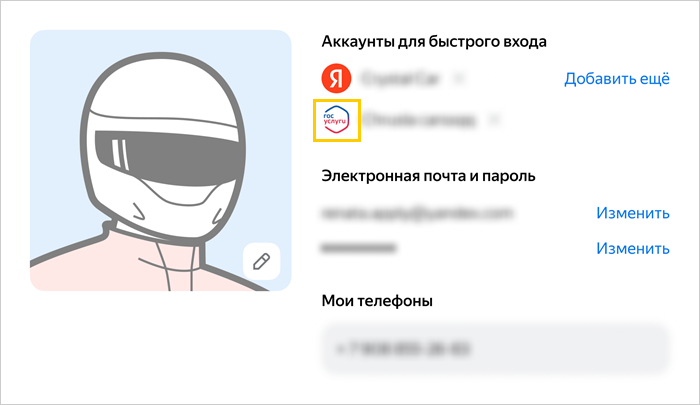Screen dimensions: 700x405
Task: Remove the linked Gosuslugi account via blurred X
Action: [x=494, y=120]
